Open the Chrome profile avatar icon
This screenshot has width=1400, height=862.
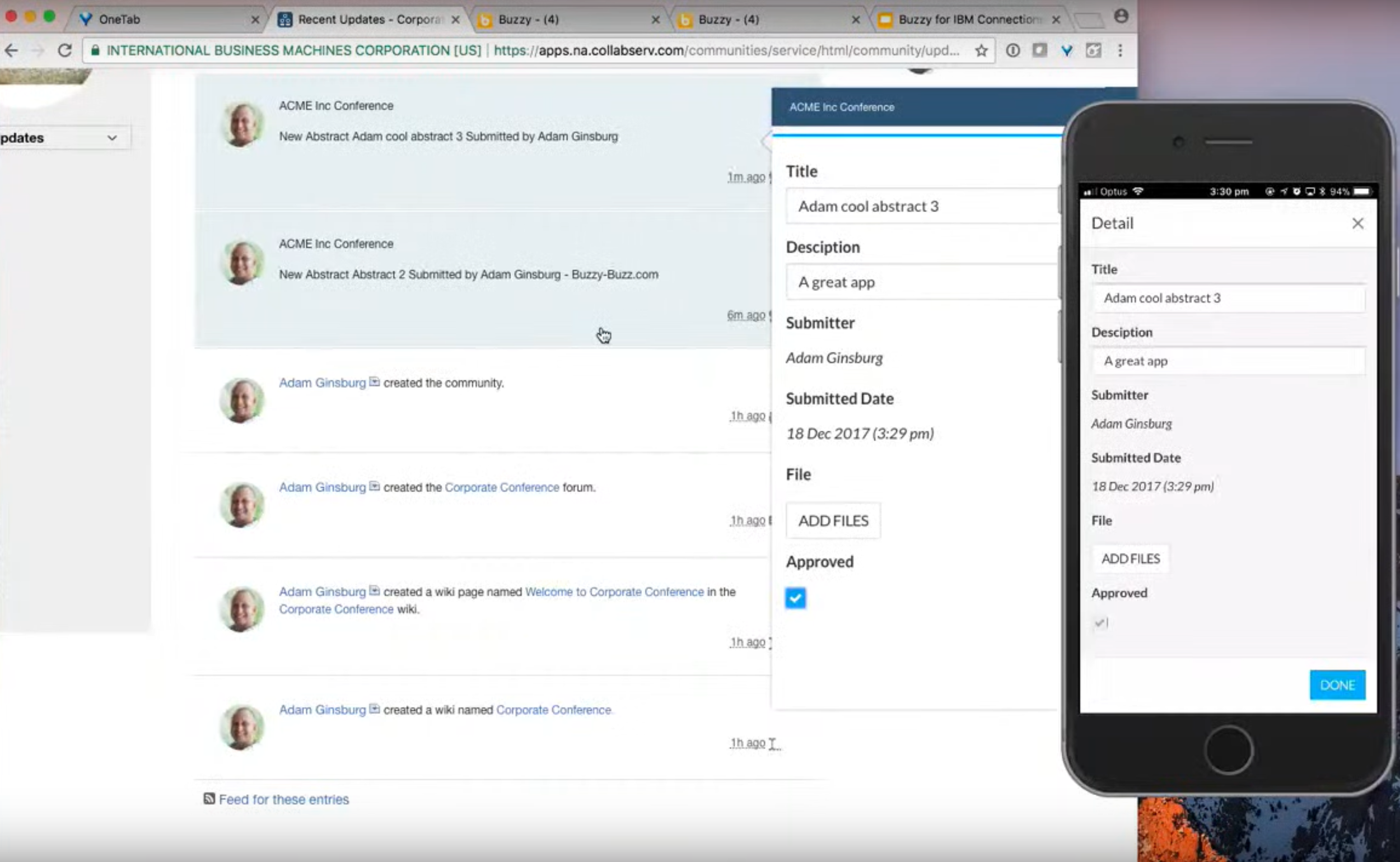[x=1121, y=16]
